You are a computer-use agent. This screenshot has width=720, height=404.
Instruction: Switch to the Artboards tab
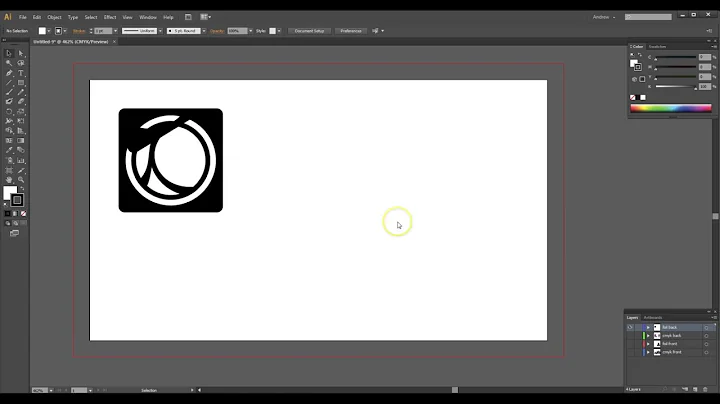[x=652, y=318]
